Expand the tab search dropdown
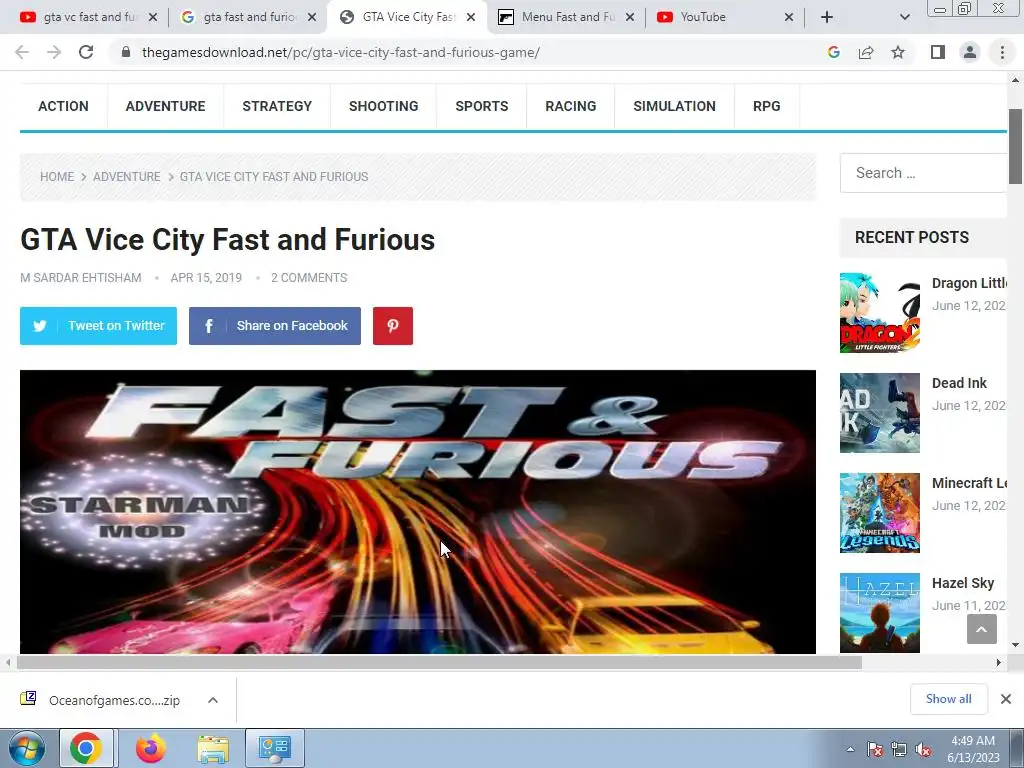Image resolution: width=1024 pixels, height=768 pixels. tap(904, 17)
